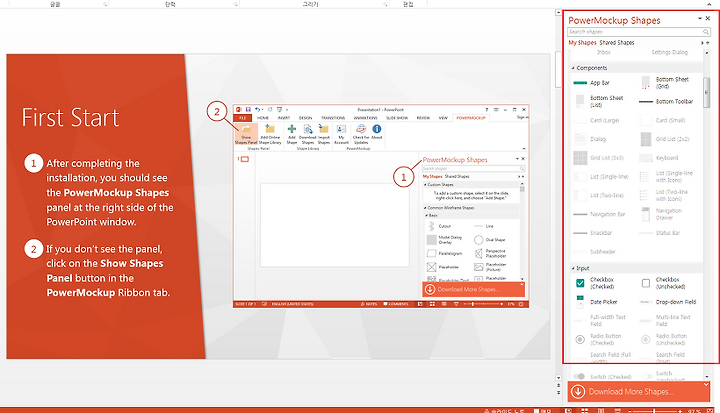
Task: Select the Checkbox (Checked) shape
Action: [x=595, y=283]
